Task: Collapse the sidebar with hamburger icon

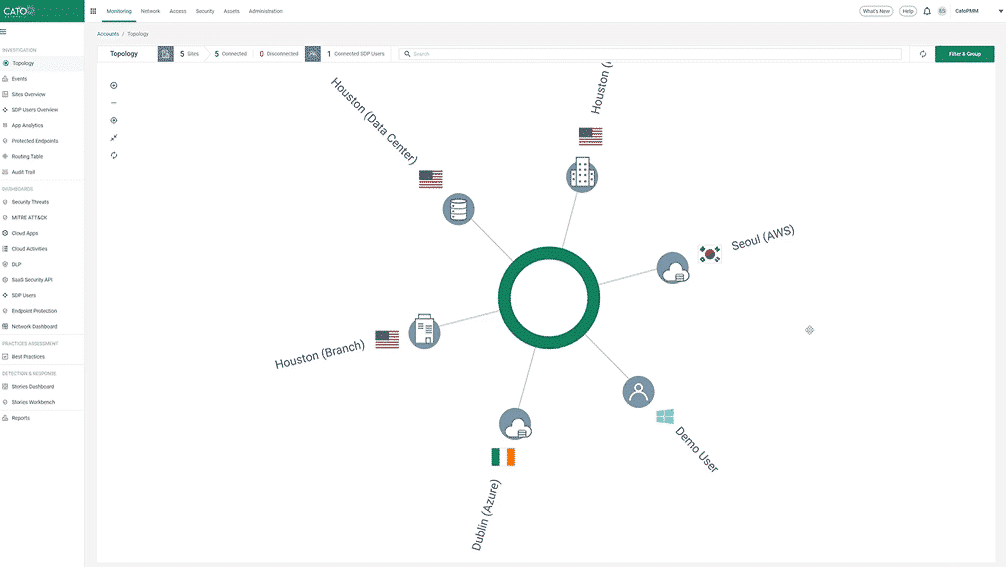Action: pyautogui.click(x=4, y=31)
